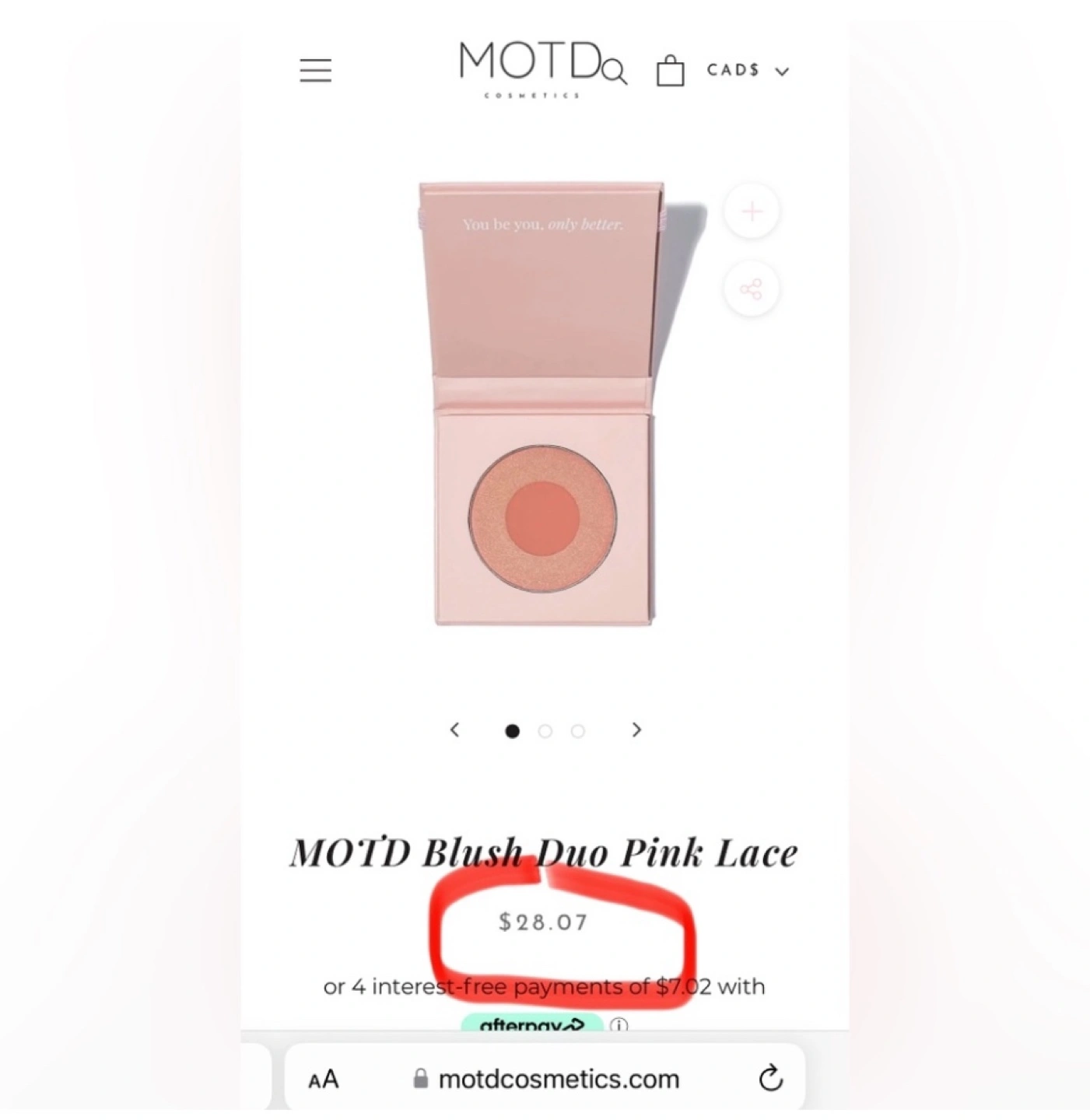The width and height of the screenshot is (1090, 1120).
Task: Open the shopping bag cart
Action: tap(670, 71)
